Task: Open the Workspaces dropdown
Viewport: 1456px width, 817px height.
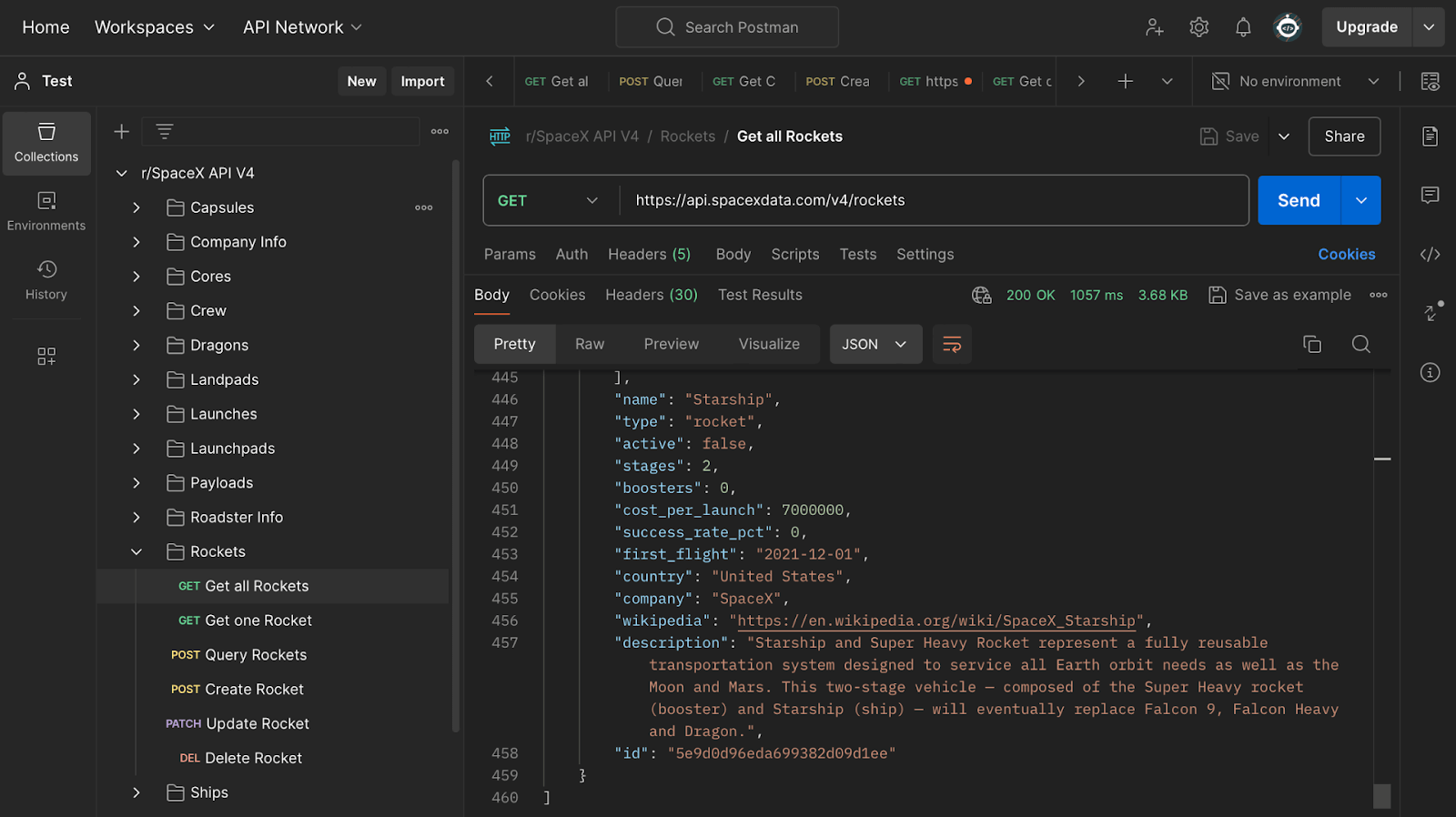Action: pyautogui.click(x=155, y=27)
